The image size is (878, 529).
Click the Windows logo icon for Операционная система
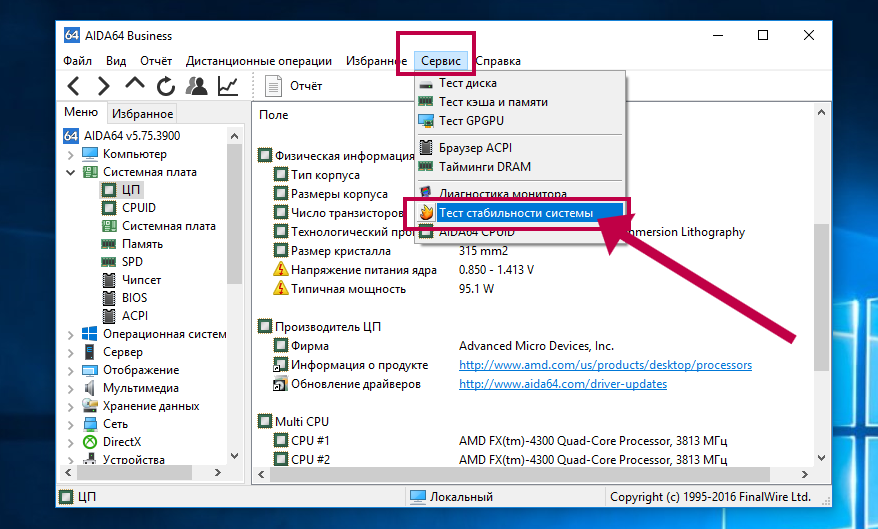pos(90,334)
